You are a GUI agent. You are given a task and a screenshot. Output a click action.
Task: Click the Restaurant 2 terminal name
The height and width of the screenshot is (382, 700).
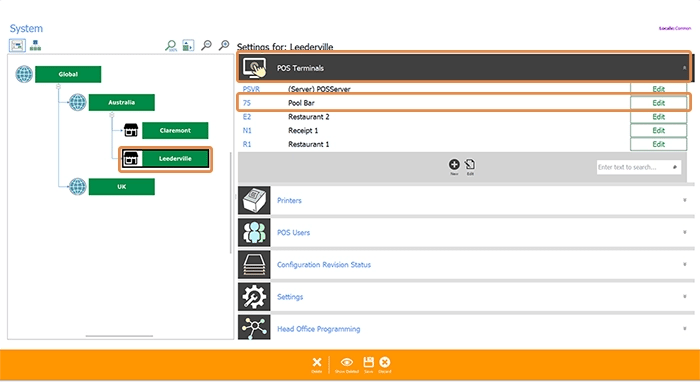tap(308, 116)
